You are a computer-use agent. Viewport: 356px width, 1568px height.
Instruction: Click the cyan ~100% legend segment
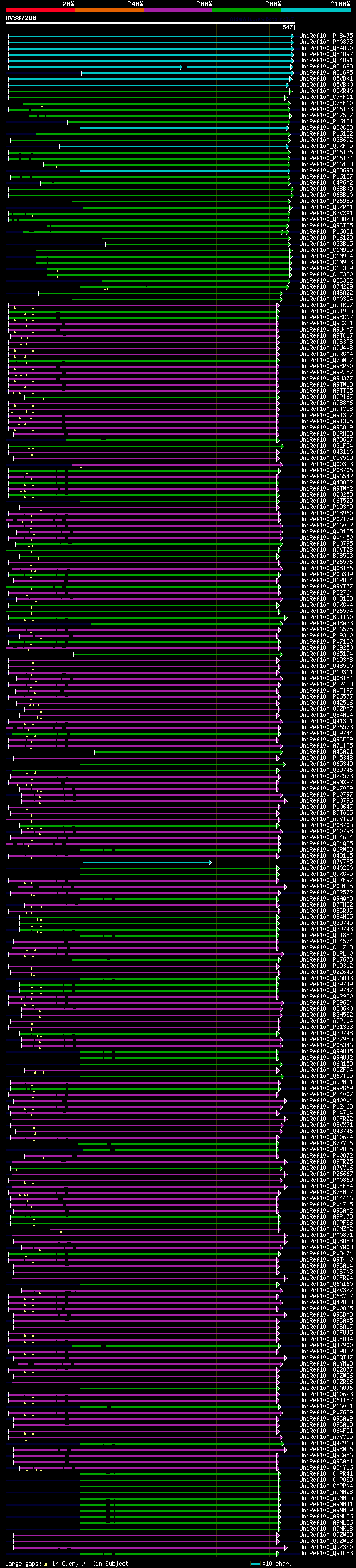pos(317,10)
